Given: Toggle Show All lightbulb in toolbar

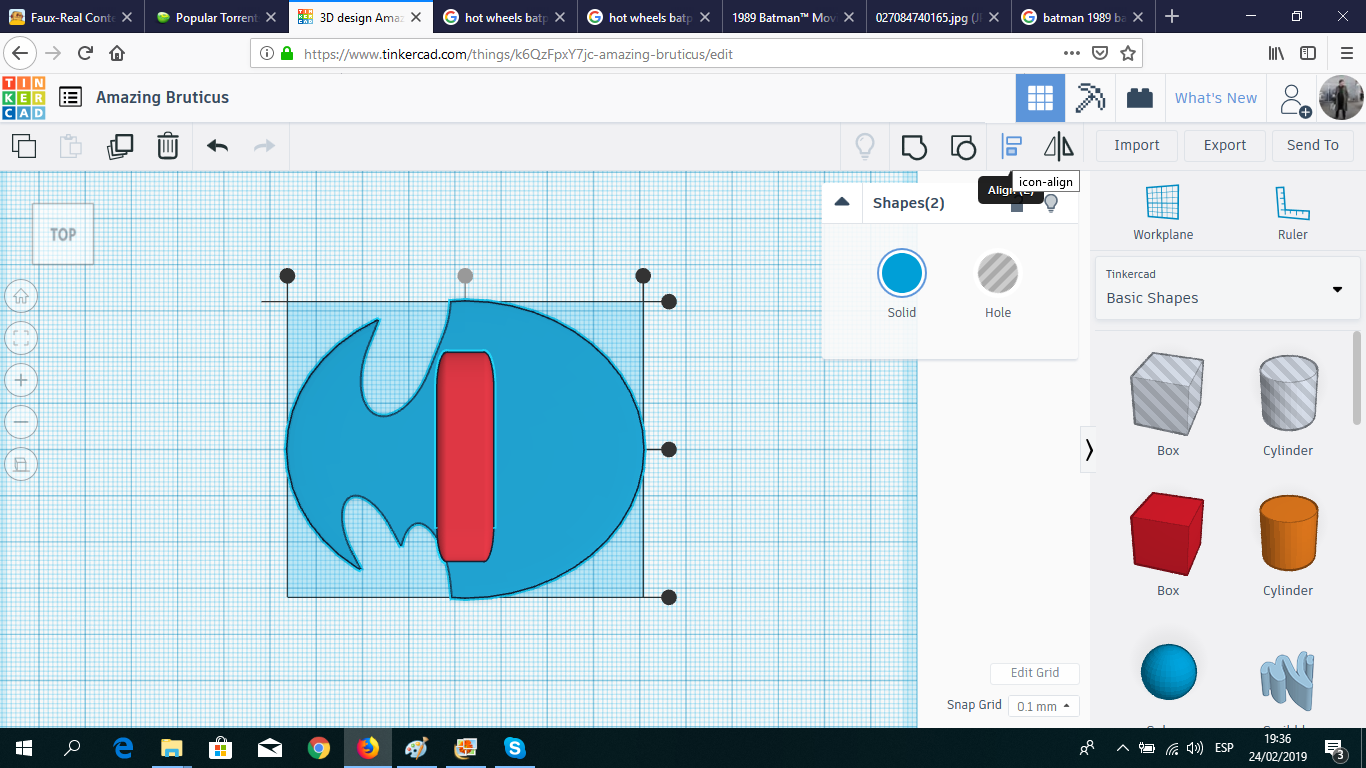Looking at the screenshot, I should [865, 146].
